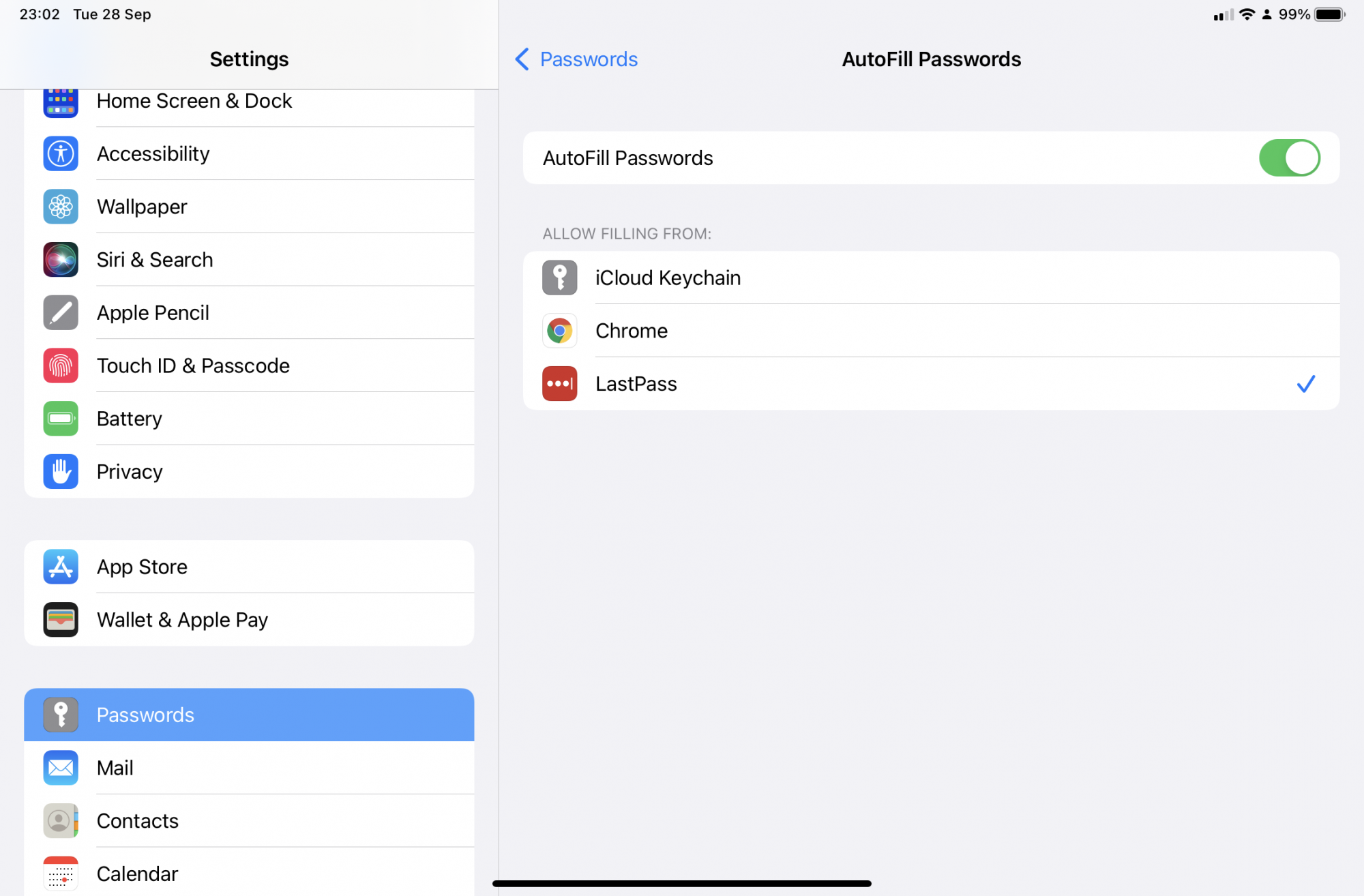Screen dimensions: 1364x896
Task: Tap the green Battery icon
Action: pos(61,419)
